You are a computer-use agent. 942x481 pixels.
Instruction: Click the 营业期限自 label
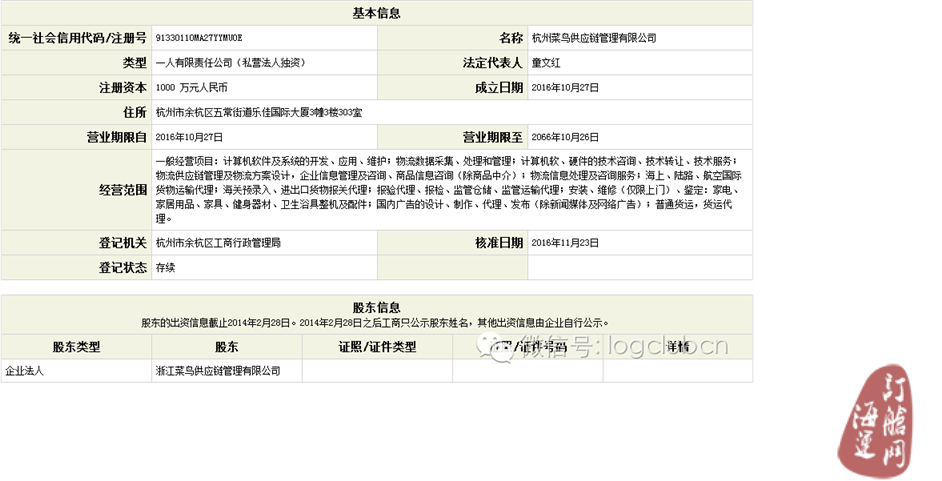(x=117, y=137)
